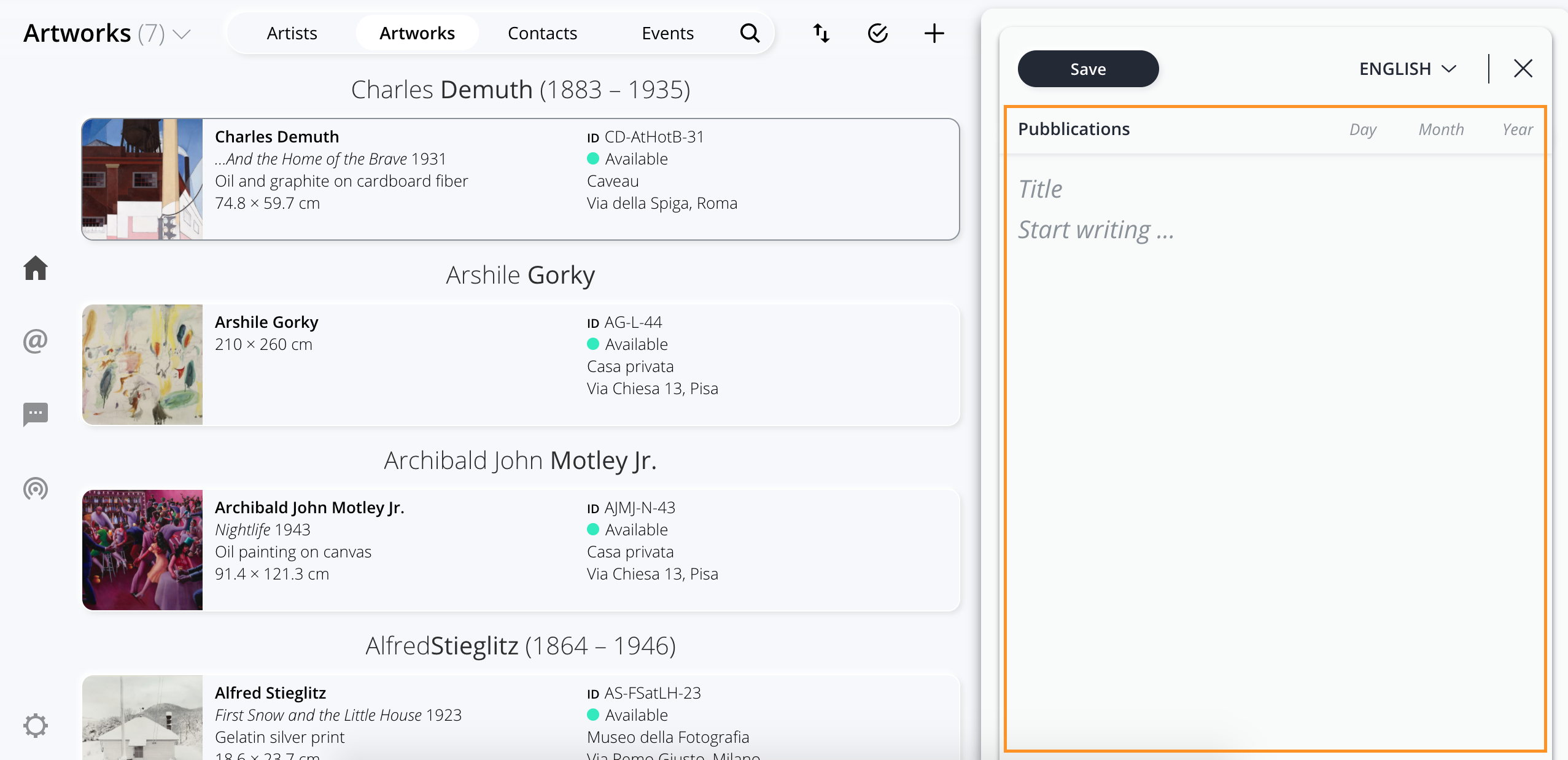Image resolution: width=1568 pixels, height=760 pixels.
Task: Click ID AJMJ-N-43
Action: click(631, 508)
